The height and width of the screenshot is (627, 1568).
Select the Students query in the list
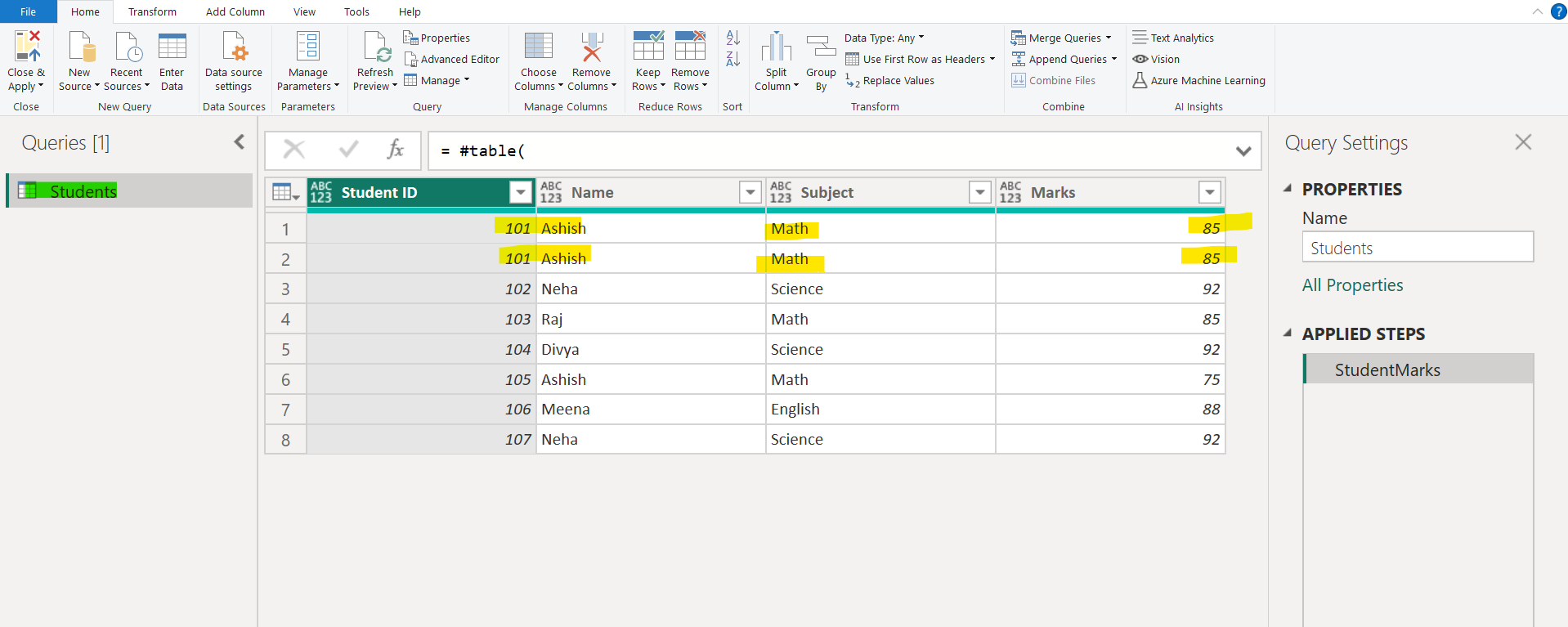point(83,191)
